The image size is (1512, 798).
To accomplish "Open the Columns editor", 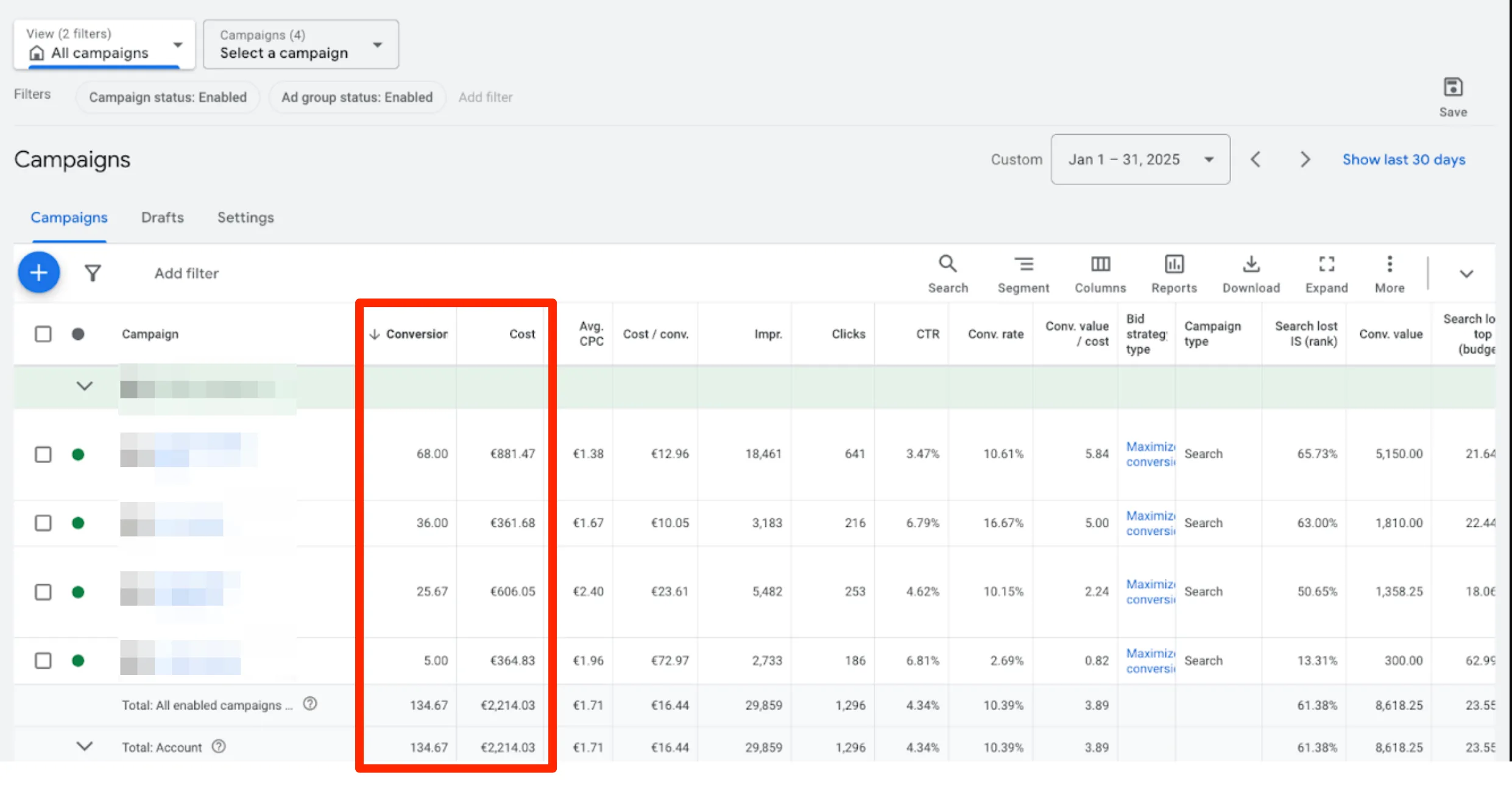I will pyautogui.click(x=1100, y=274).
